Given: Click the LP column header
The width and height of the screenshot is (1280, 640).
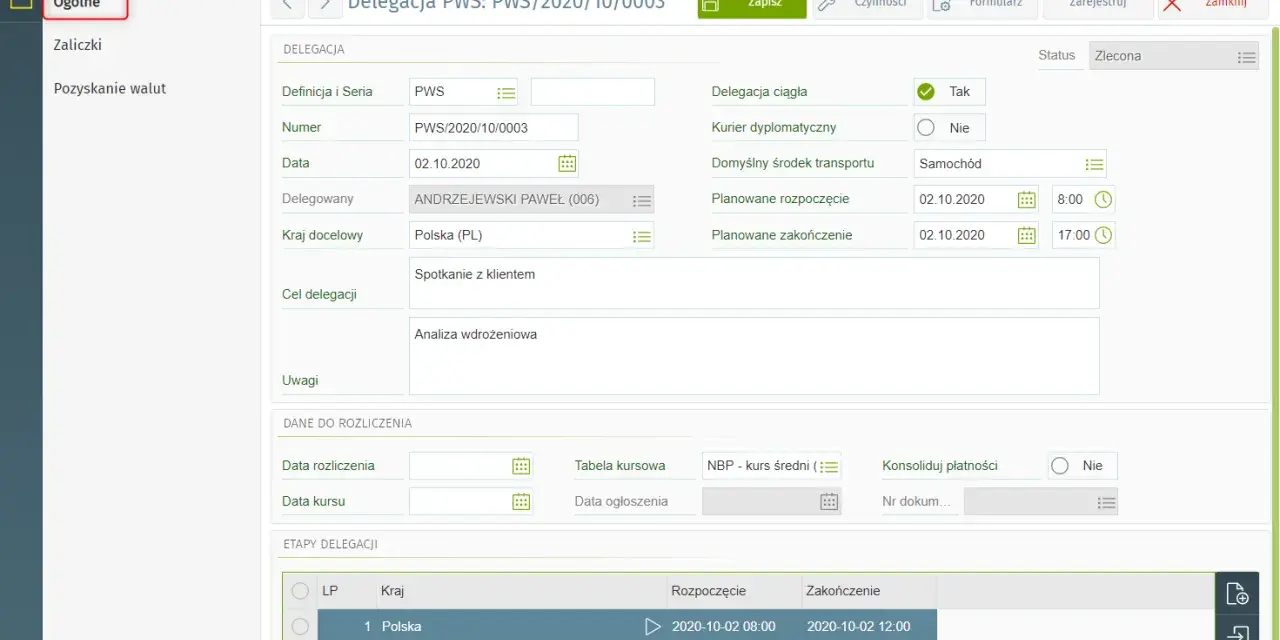Looking at the screenshot, I should pos(346,591).
